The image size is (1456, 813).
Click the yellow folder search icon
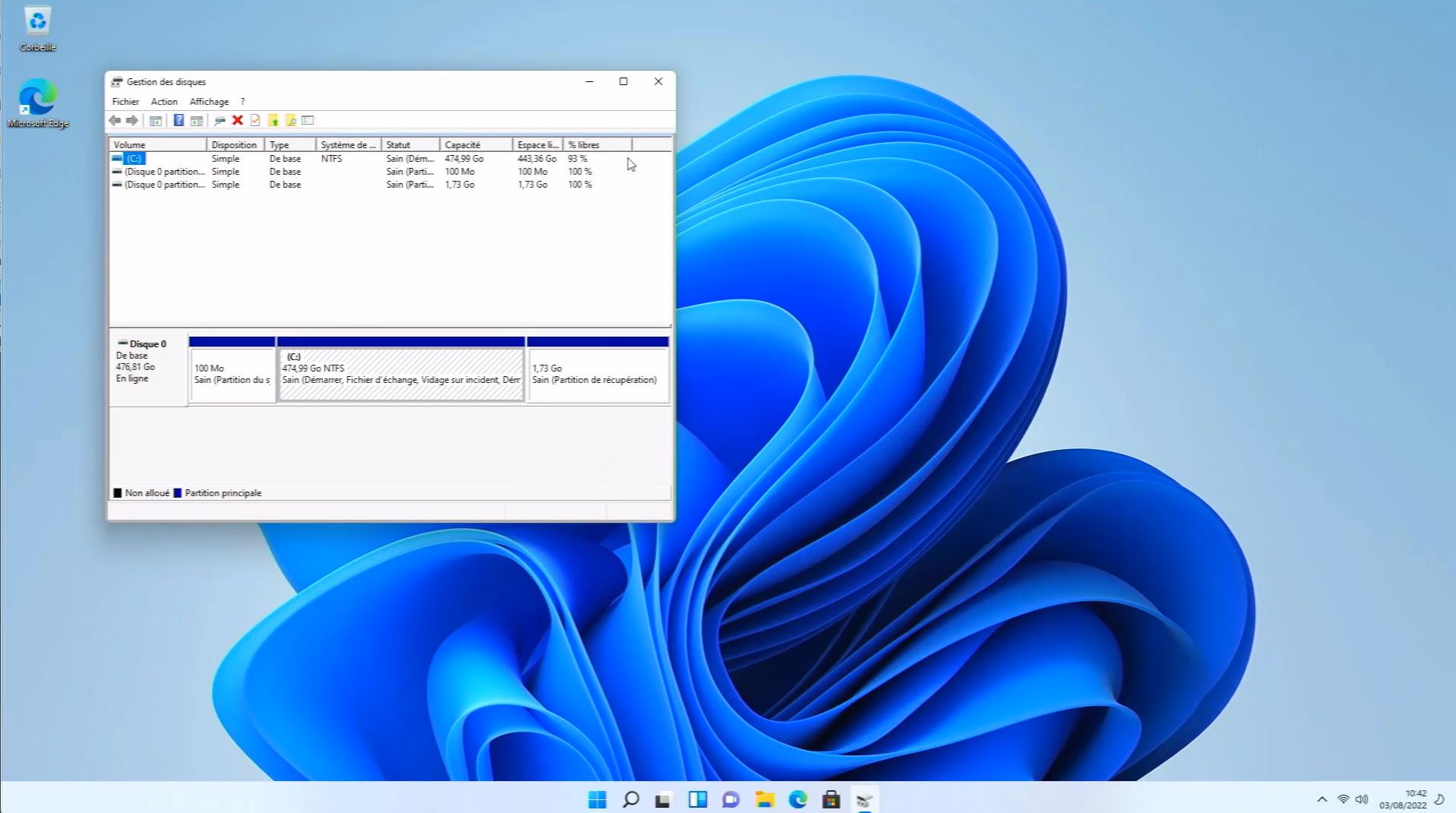coord(291,120)
